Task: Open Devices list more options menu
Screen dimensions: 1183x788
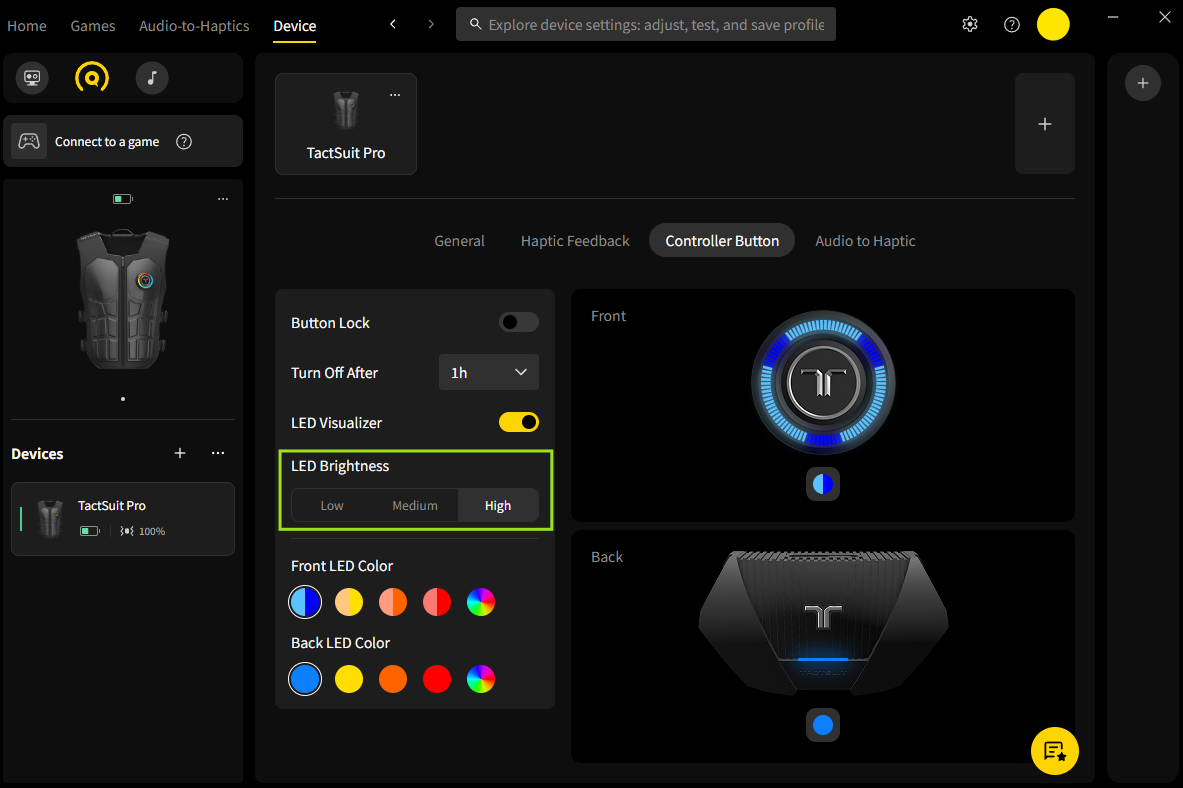Action: click(218, 453)
